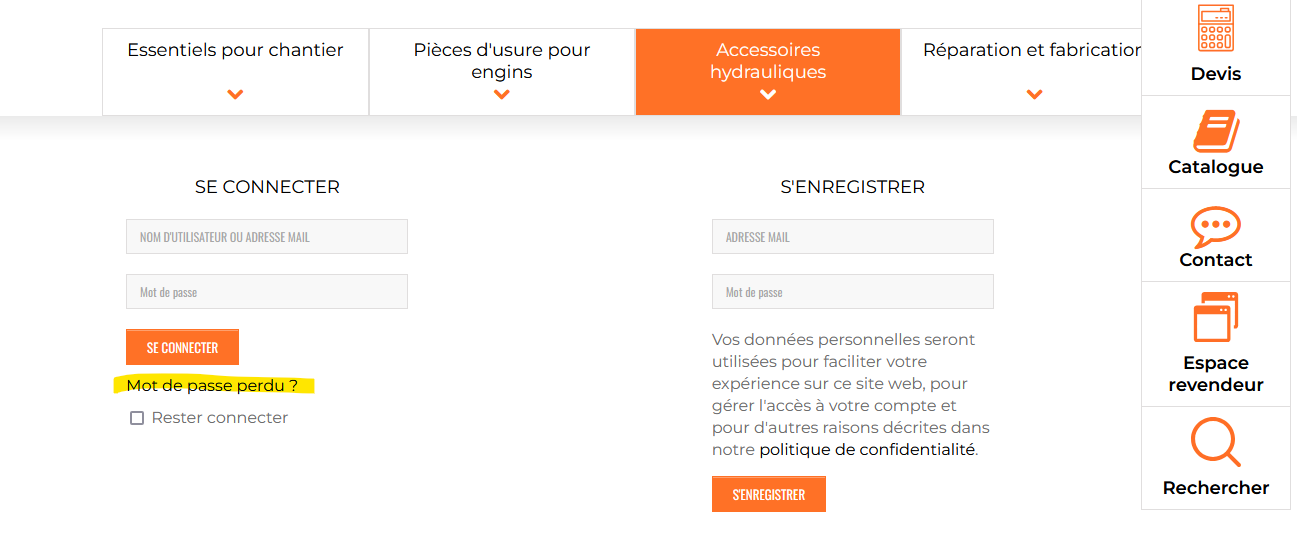
Task: Open the politique de confidentialité link
Action: (x=866, y=450)
